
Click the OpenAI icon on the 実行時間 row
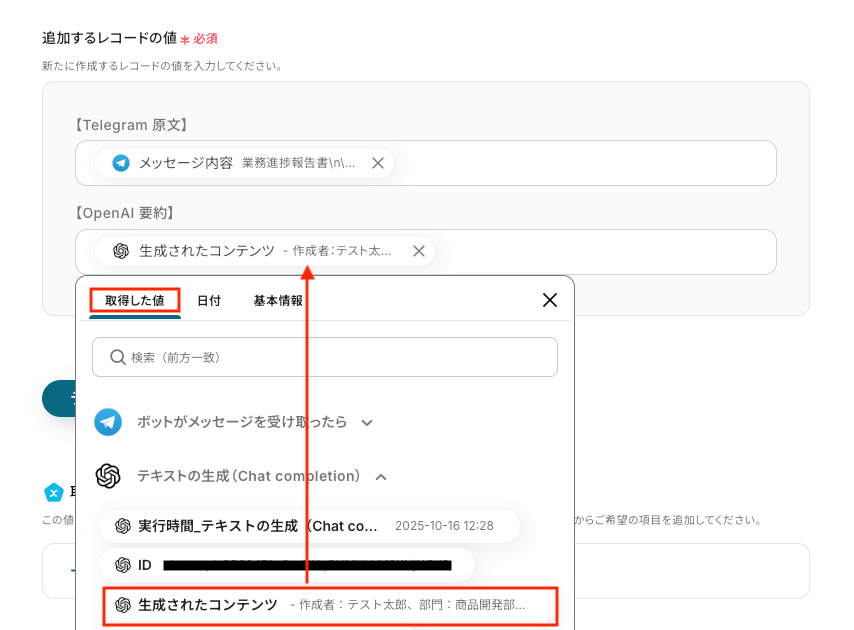tap(123, 526)
